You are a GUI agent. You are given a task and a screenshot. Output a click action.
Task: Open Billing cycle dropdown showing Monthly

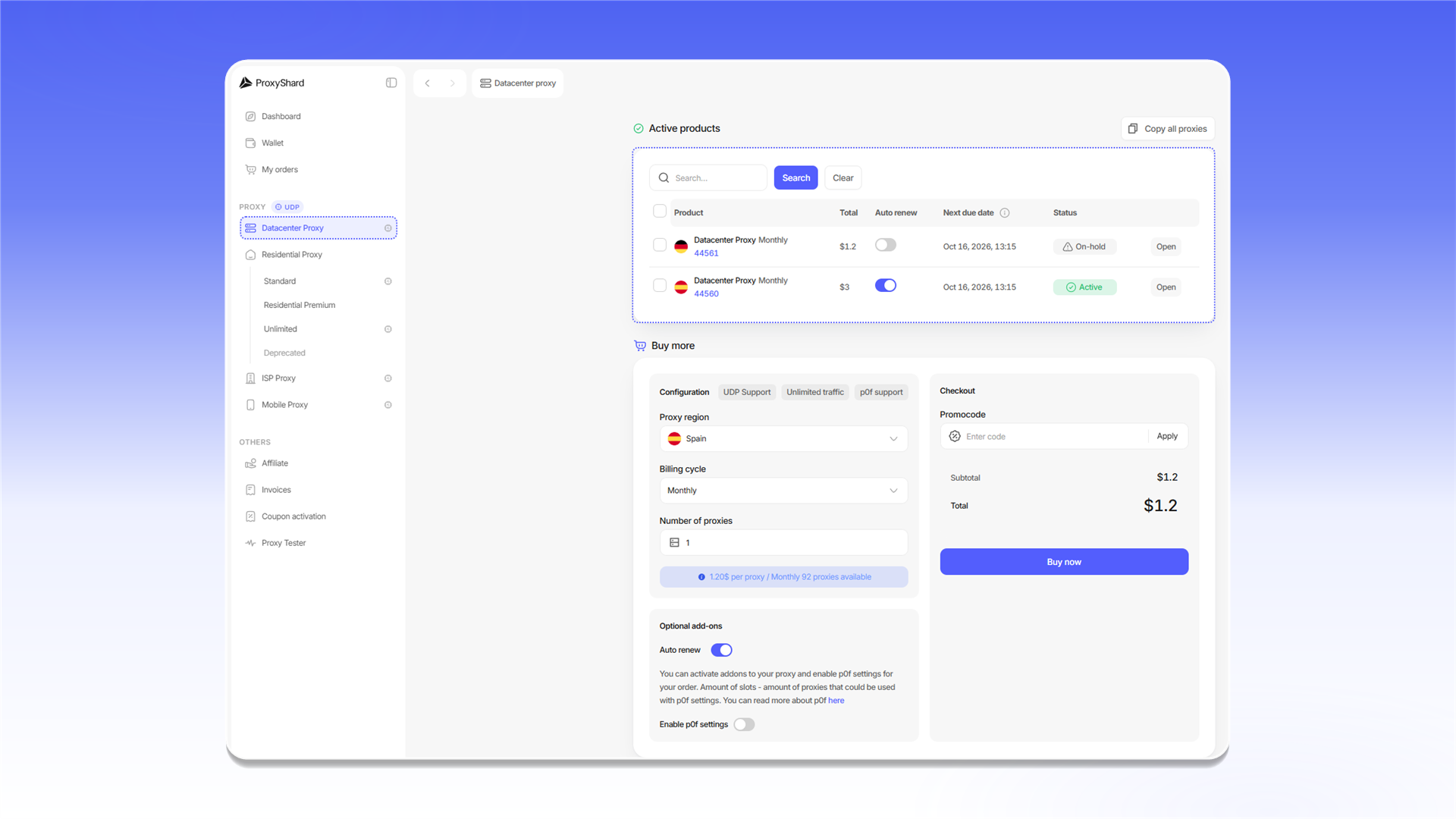[x=783, y=491]
